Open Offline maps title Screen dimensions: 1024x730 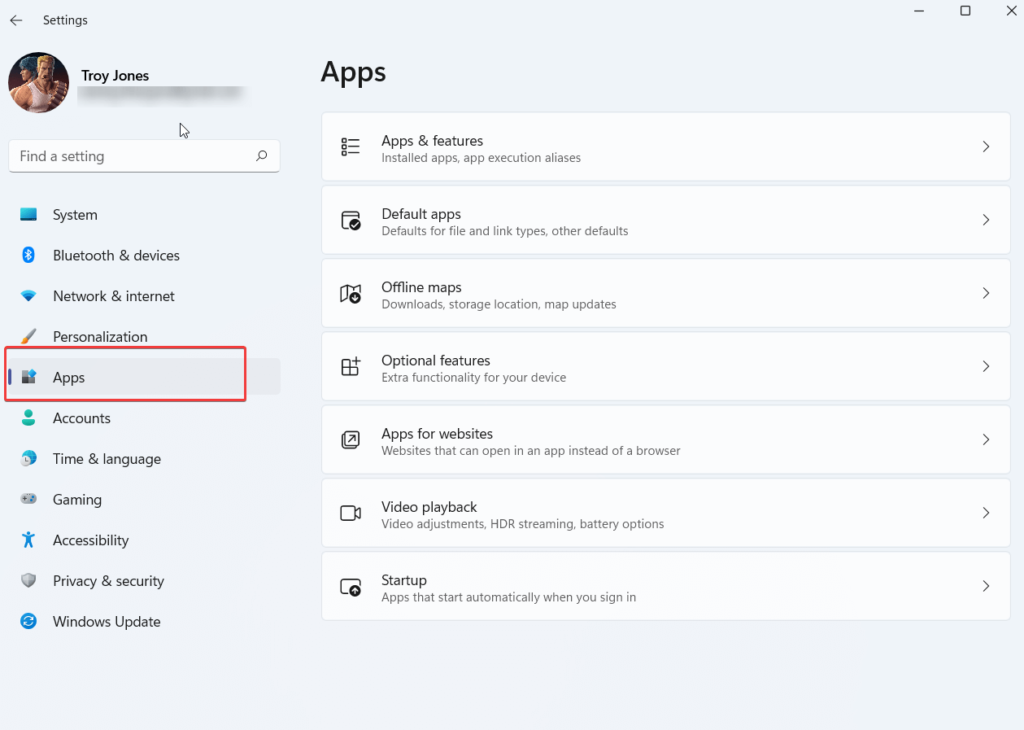[x=421, y=287]
